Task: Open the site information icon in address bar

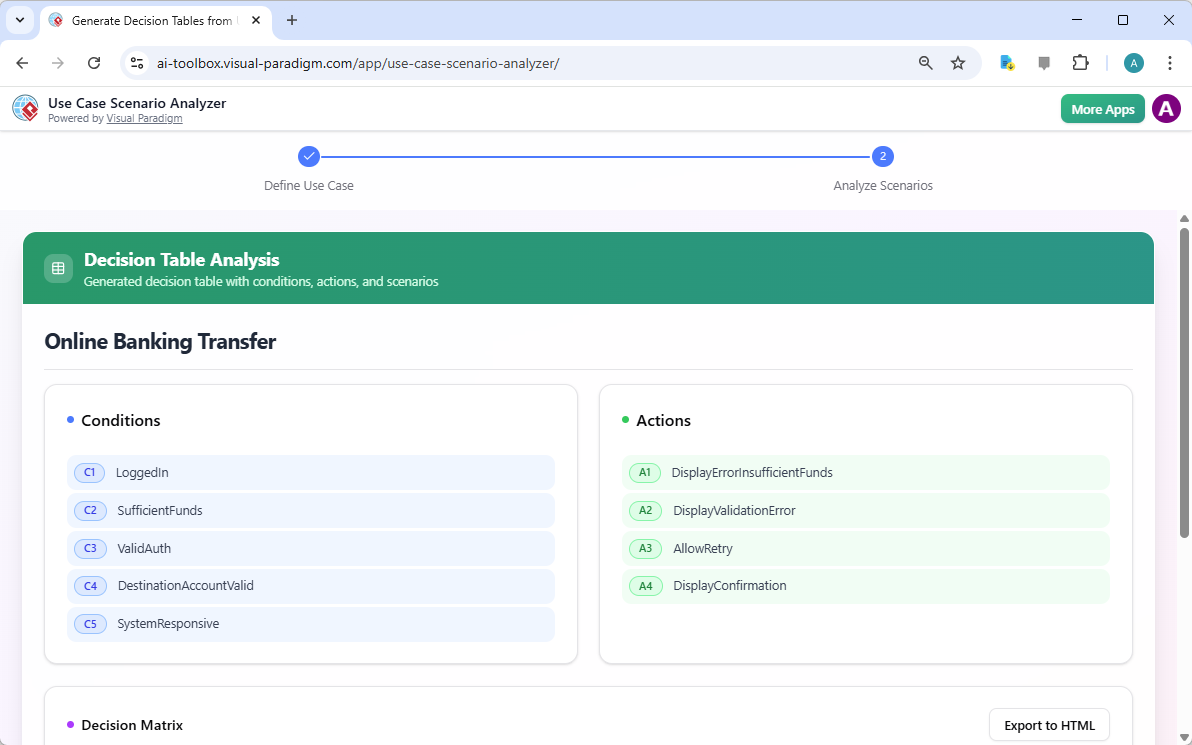Action: [x=136, y=62]
